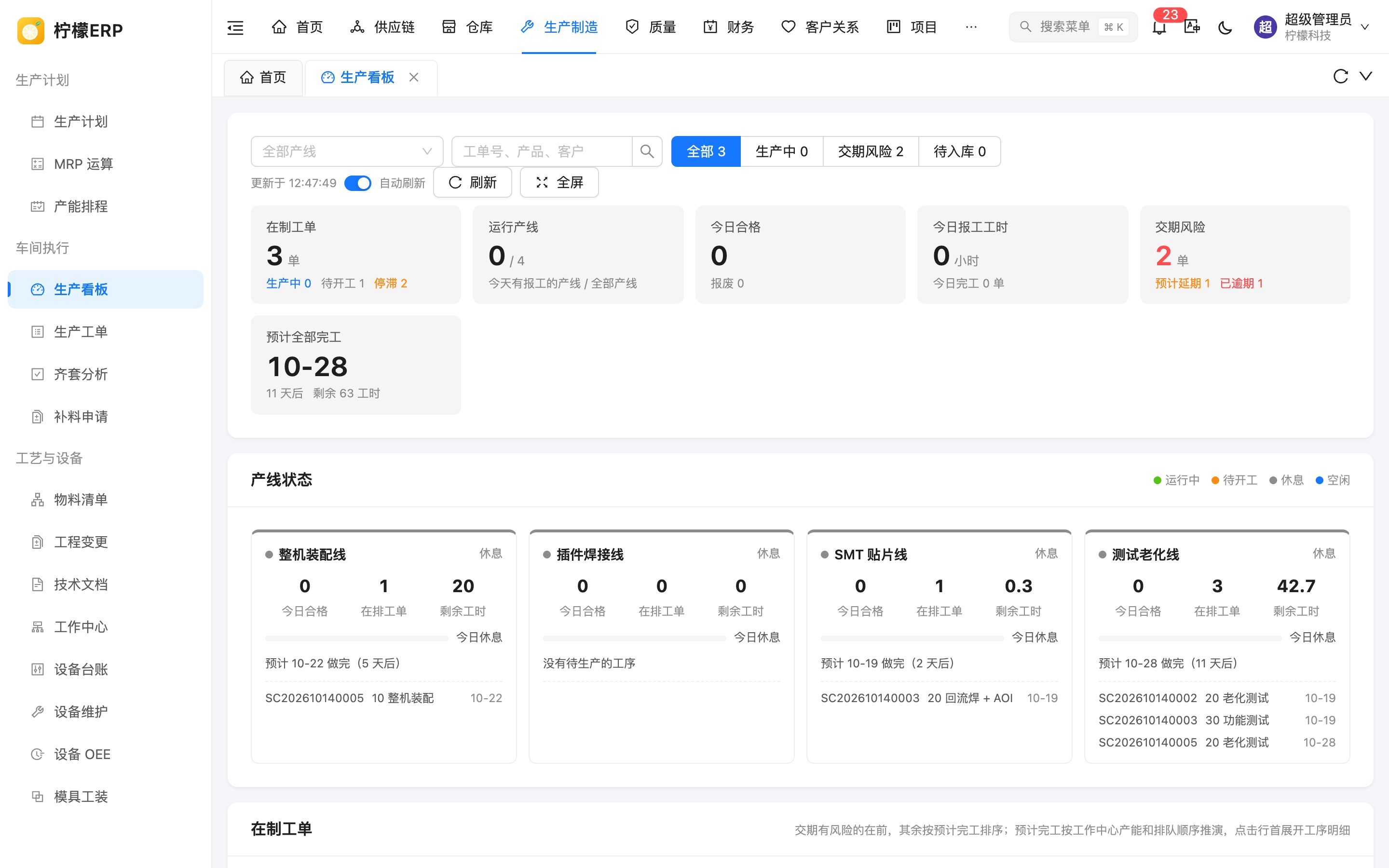
Task: Click the 超 user avatar
Action: point(1266,27)
